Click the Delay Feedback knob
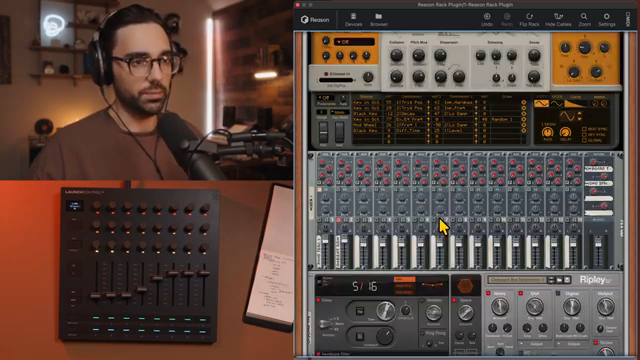Viewport: 640px width, 360px height. point(384,336)
